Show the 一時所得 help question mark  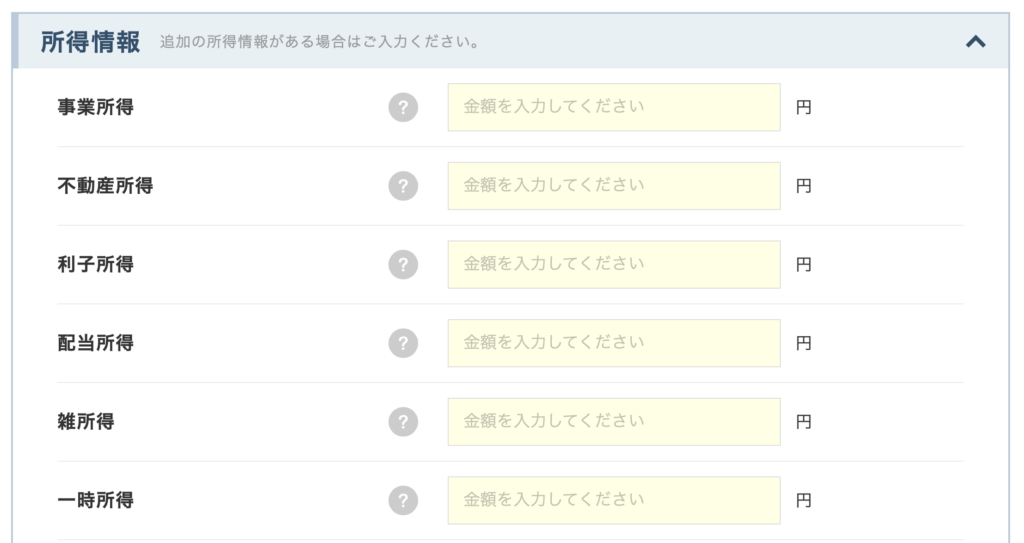pyautogui.click(x=402, y=500)
